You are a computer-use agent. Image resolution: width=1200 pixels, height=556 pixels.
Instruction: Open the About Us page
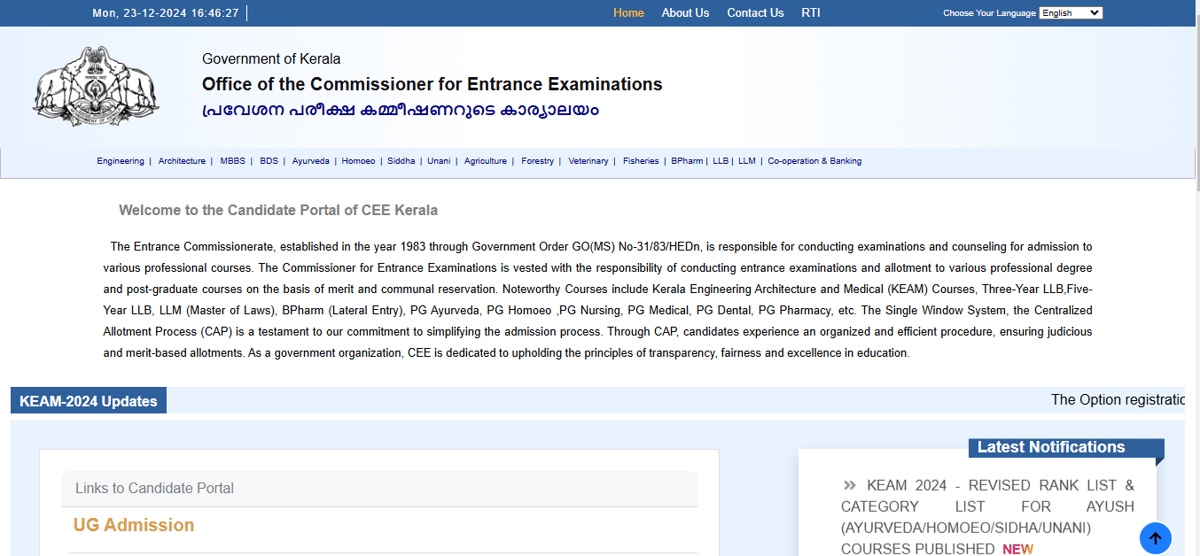point(685,13)
